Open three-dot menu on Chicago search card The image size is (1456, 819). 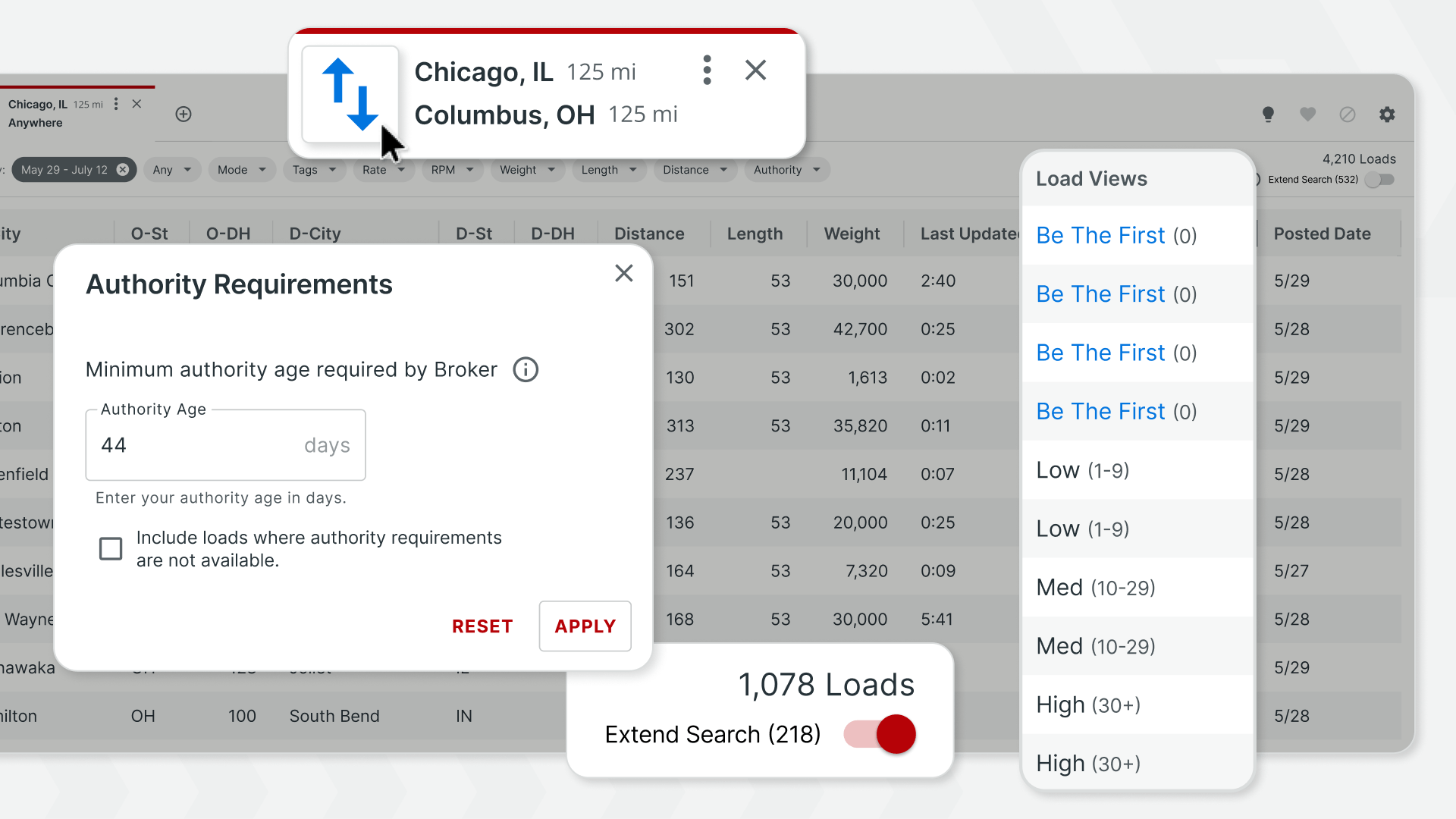click(707, 71)
